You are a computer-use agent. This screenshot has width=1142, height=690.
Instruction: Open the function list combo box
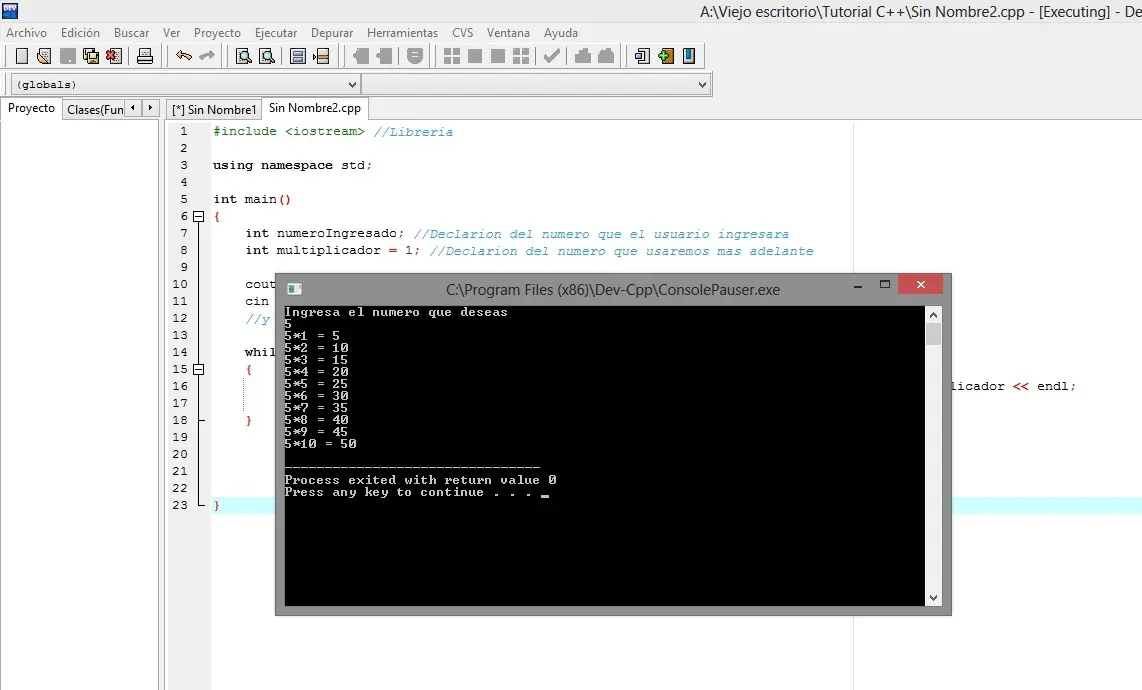(700, 84)
